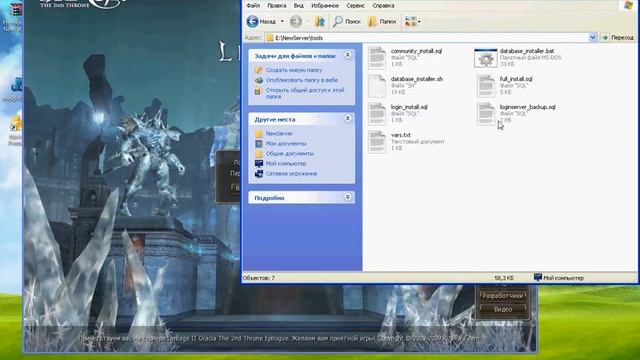Click Видео button in Lineage window
Image resolution: width=640 pixels, height=360 pixels.
(x=503, y=309)
